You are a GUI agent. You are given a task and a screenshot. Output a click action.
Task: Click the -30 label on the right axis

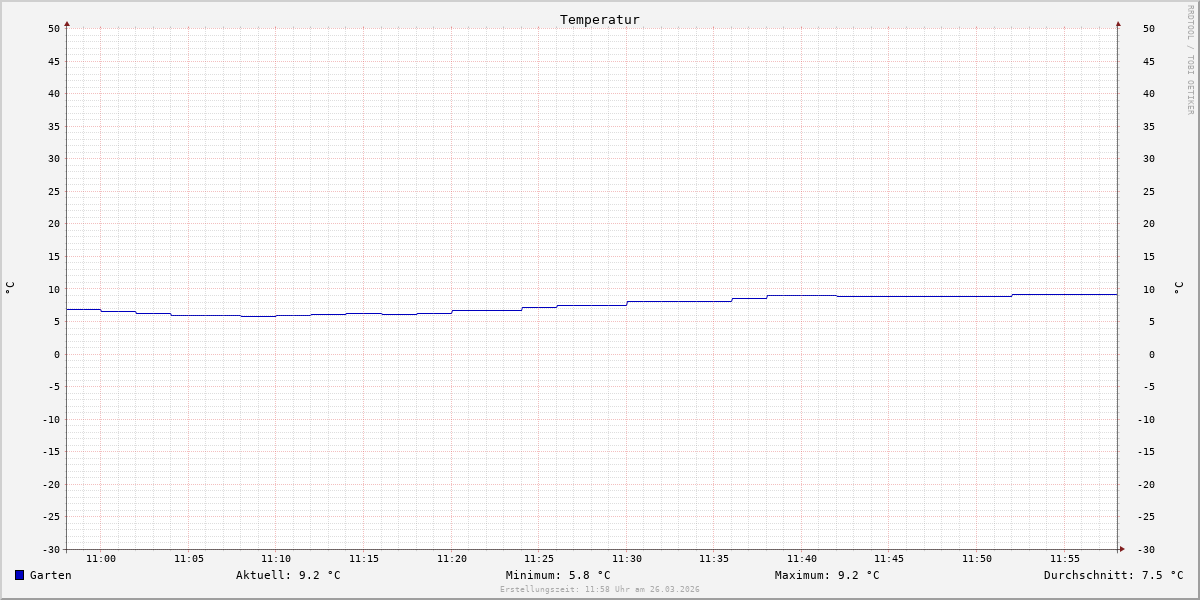click(1146, 549)
